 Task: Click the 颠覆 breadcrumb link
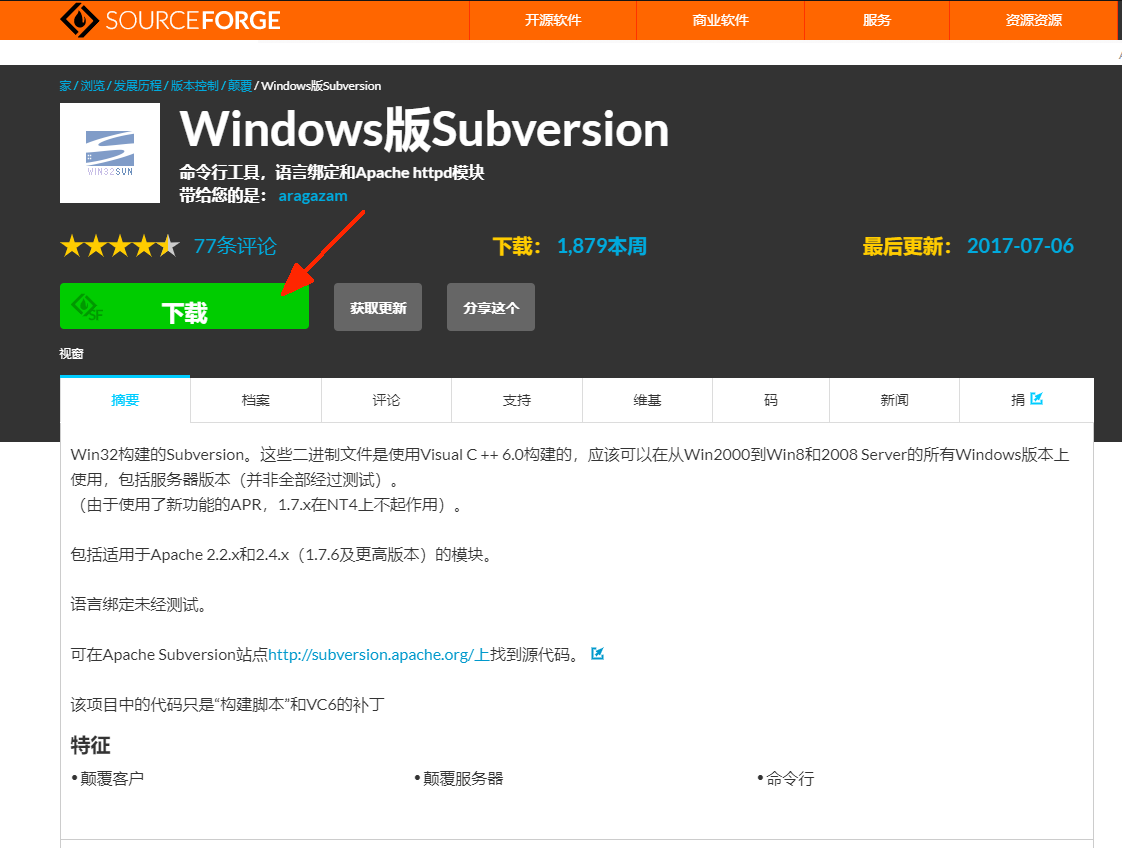[x=240, y=86]
